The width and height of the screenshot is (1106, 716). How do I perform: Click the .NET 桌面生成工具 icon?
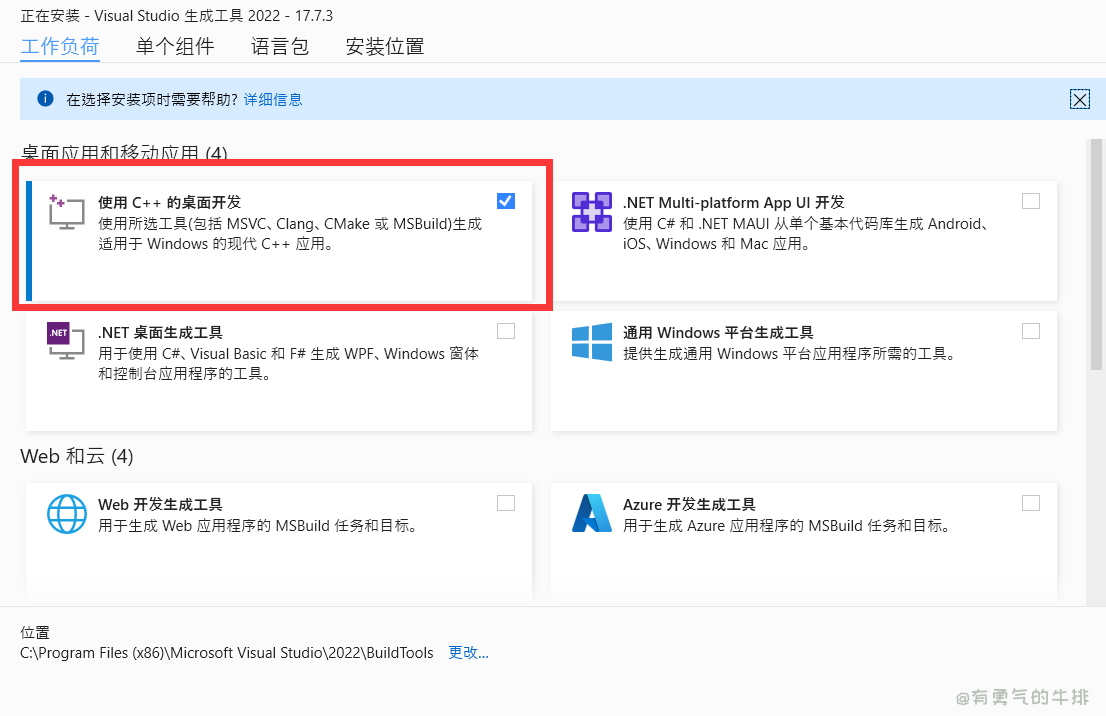[x=67, y=341]
